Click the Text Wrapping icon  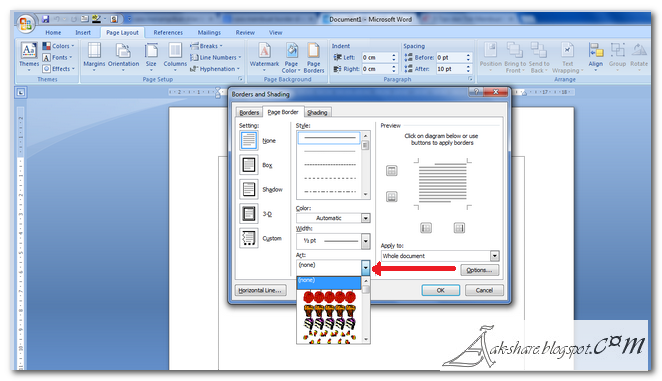click(x=567, y=58)
